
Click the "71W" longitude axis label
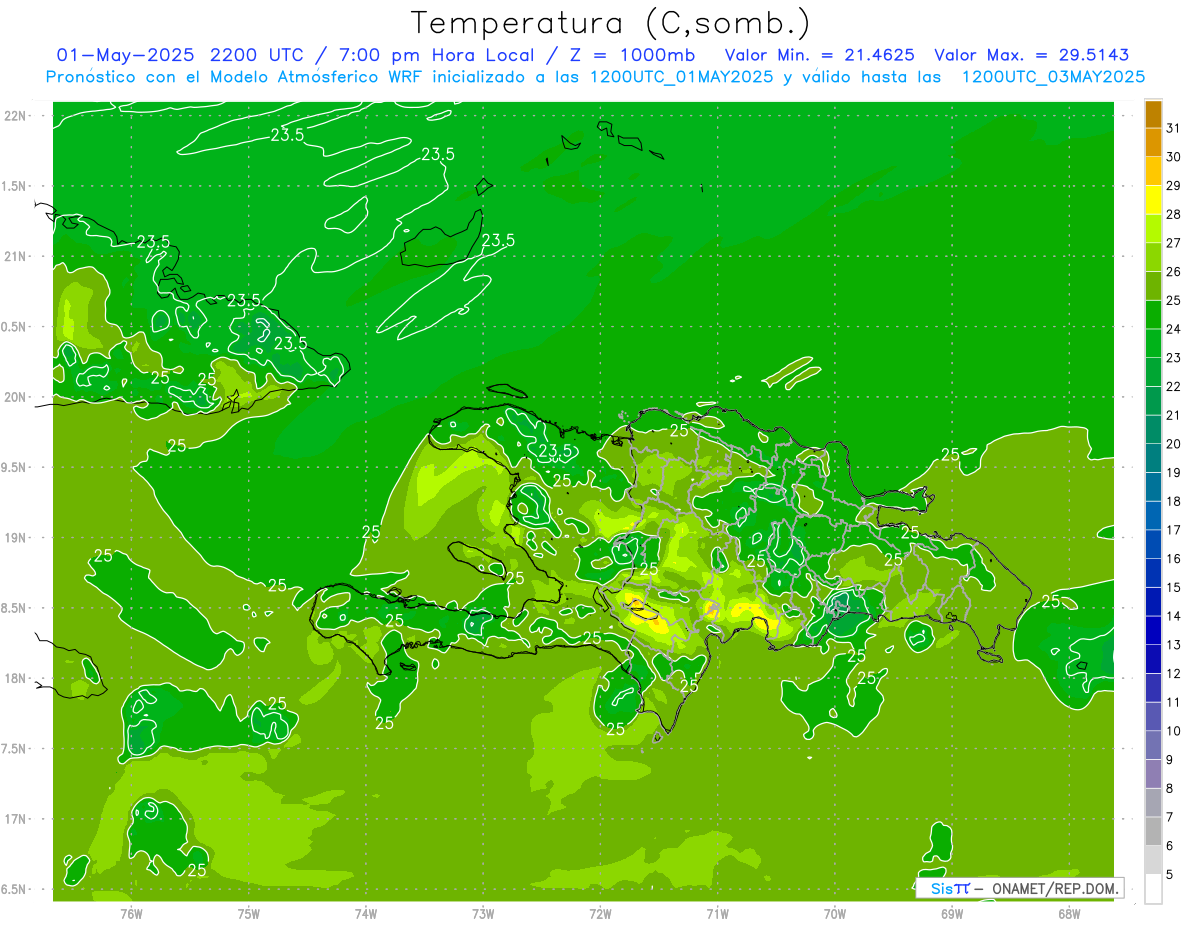[717, 914]
